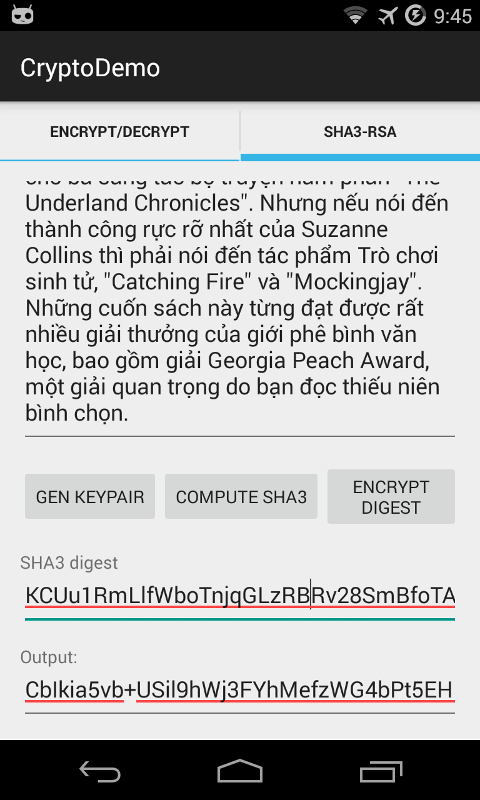Switch to the ENCRYPT/DECRYPT tab

tap(119, 132)
